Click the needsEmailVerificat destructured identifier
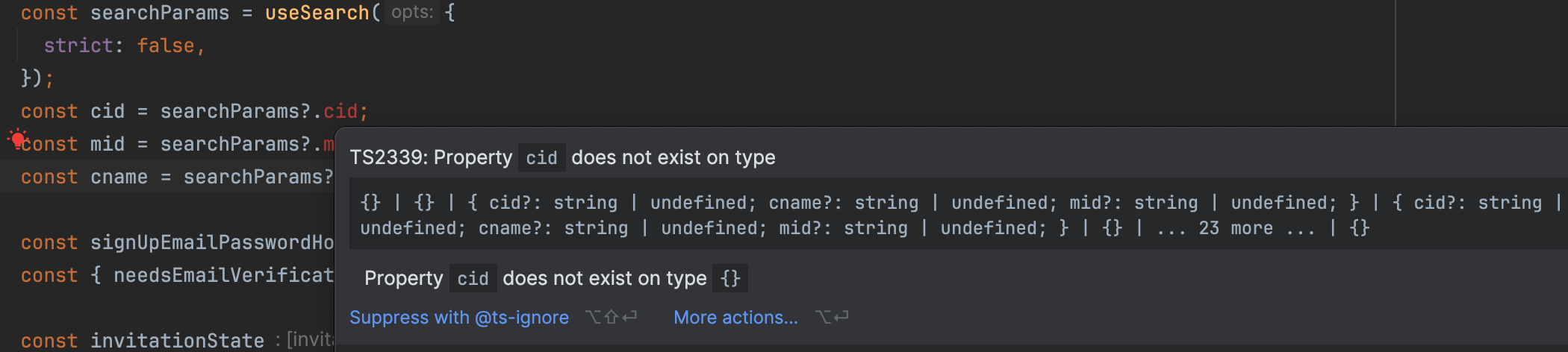The height and width of the screenshot is (352, 1568). (x=223, y=275)
